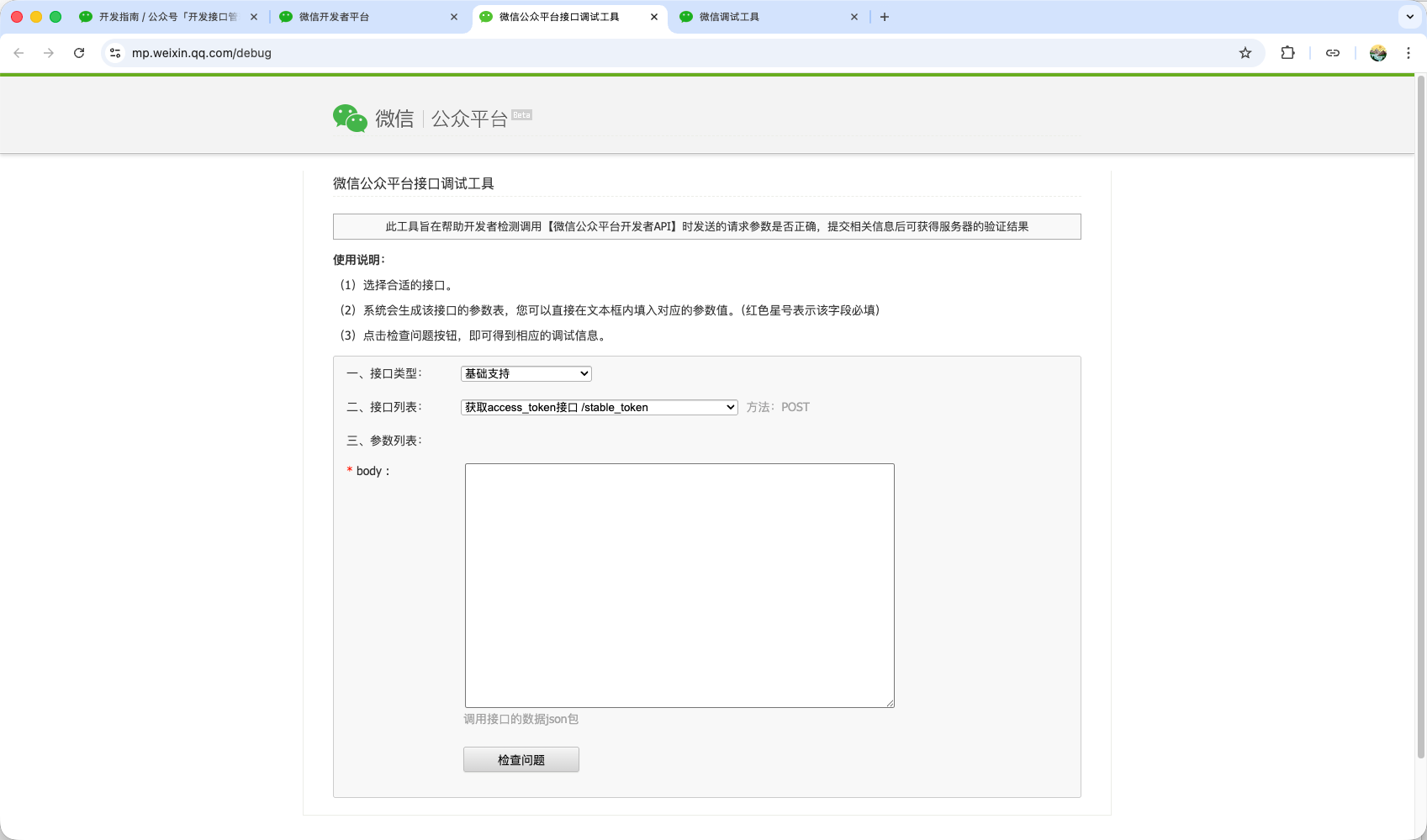Viewport: 1427px width, 840px height.
Task: Open a new browser tab
Action: 885,17
